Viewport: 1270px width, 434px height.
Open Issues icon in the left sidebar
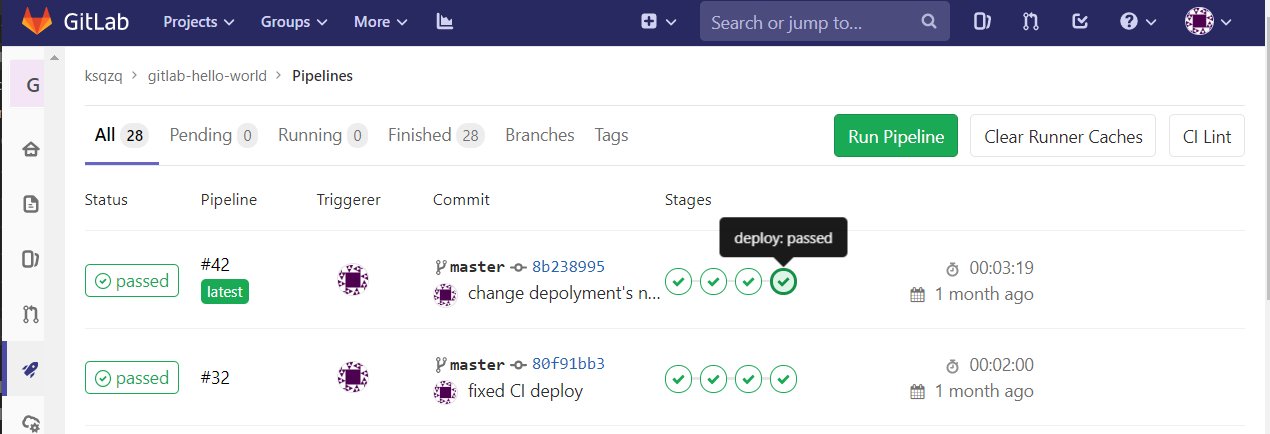click(31, 260)
